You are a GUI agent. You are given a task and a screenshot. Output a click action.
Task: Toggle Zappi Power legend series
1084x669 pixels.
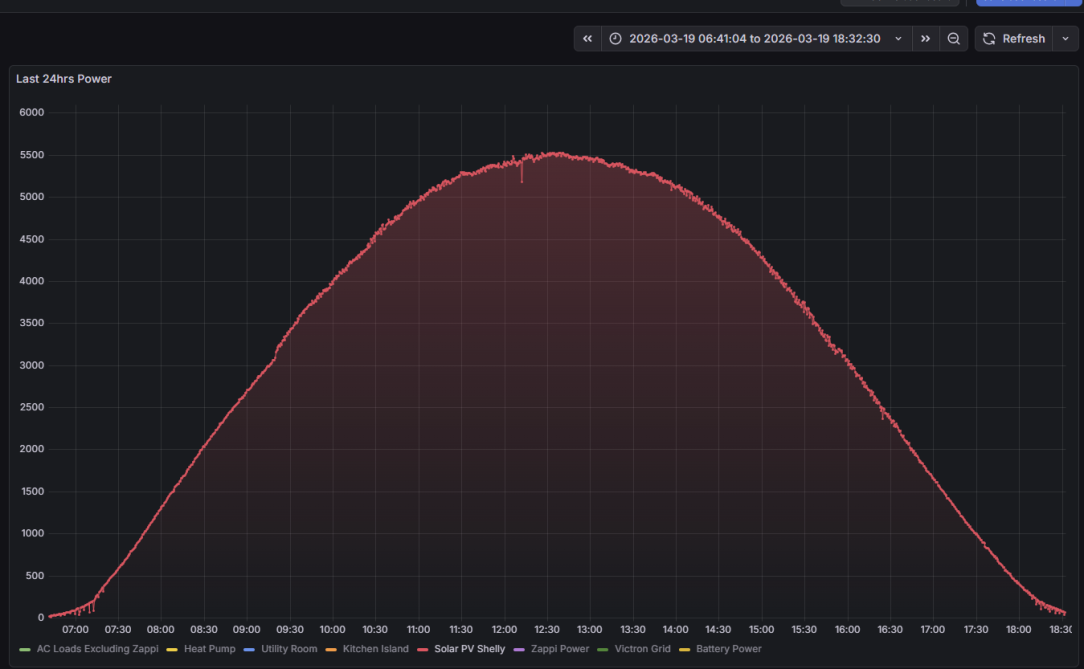pyautogui.click(x=560, y=649)
